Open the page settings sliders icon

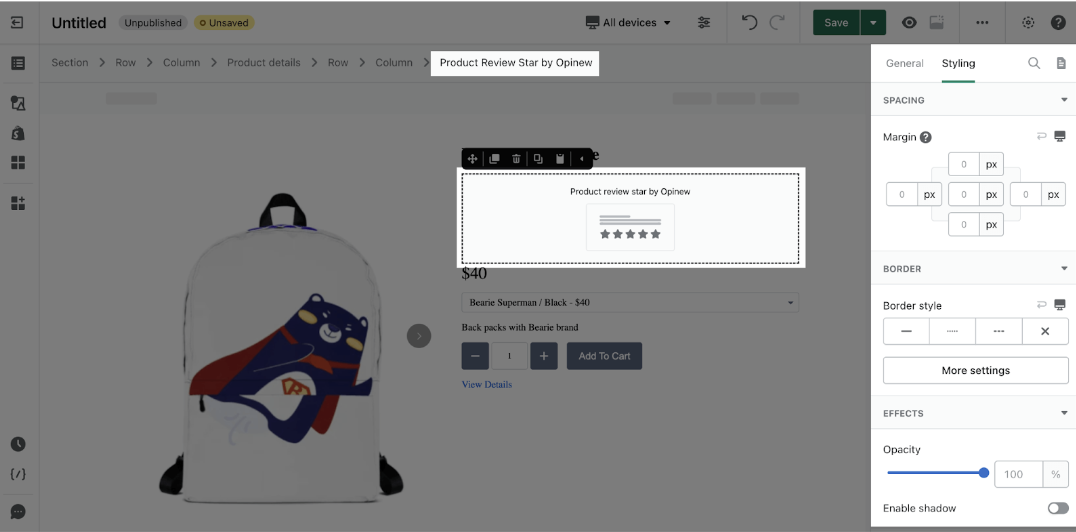pos(703,23)
